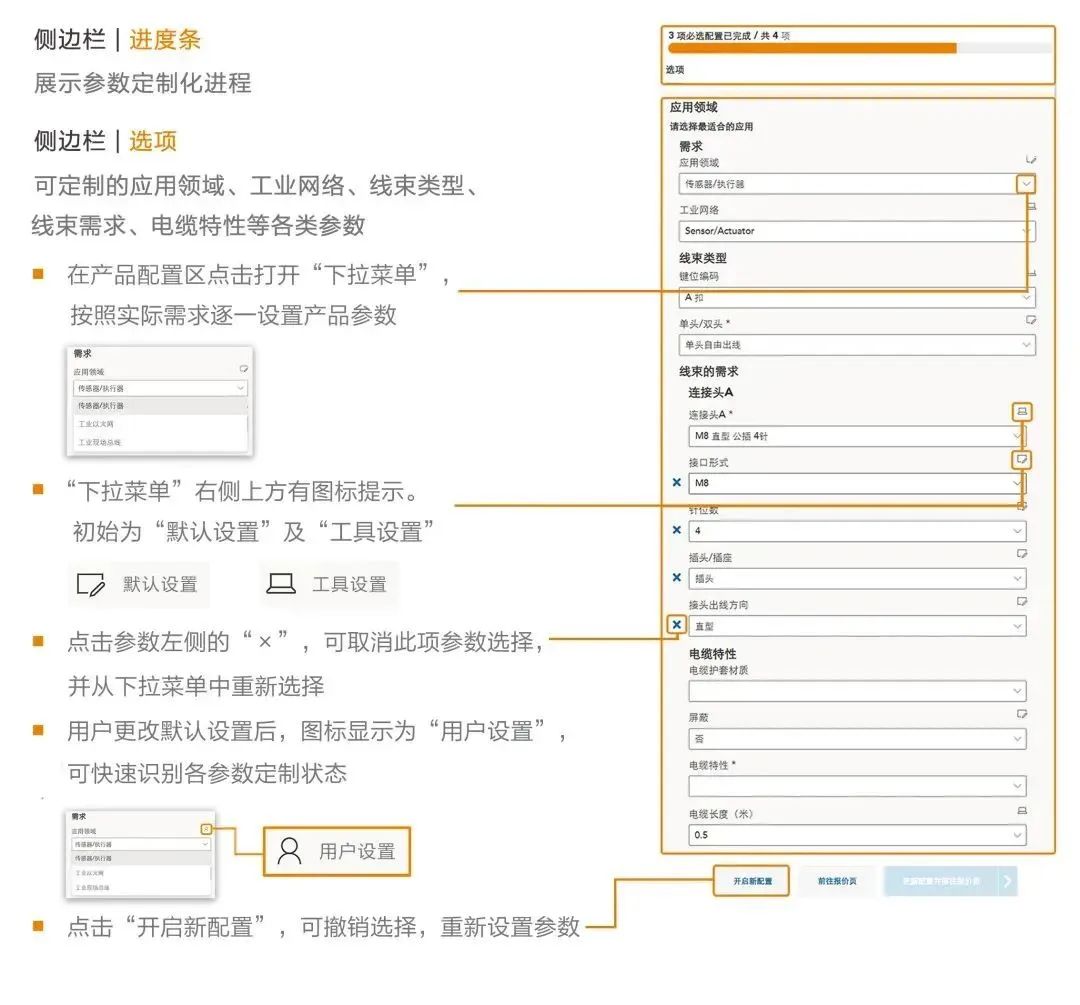Open the 插头/插座 dropdown showing 插头
1080x1005 pixels.
tap(856, 579)
